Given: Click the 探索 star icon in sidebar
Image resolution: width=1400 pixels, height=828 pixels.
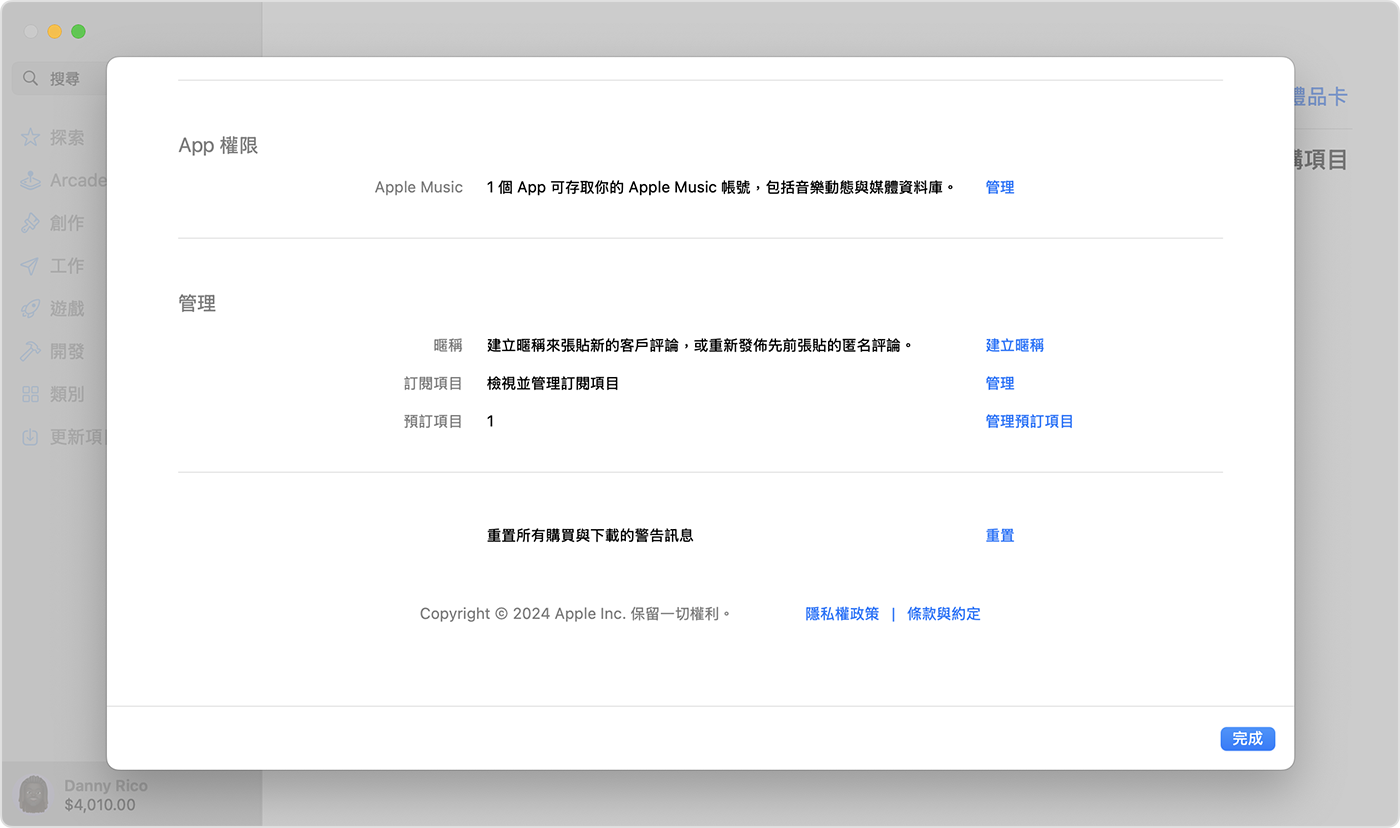Looking at the screenshot, I should [x=31, y=138].
